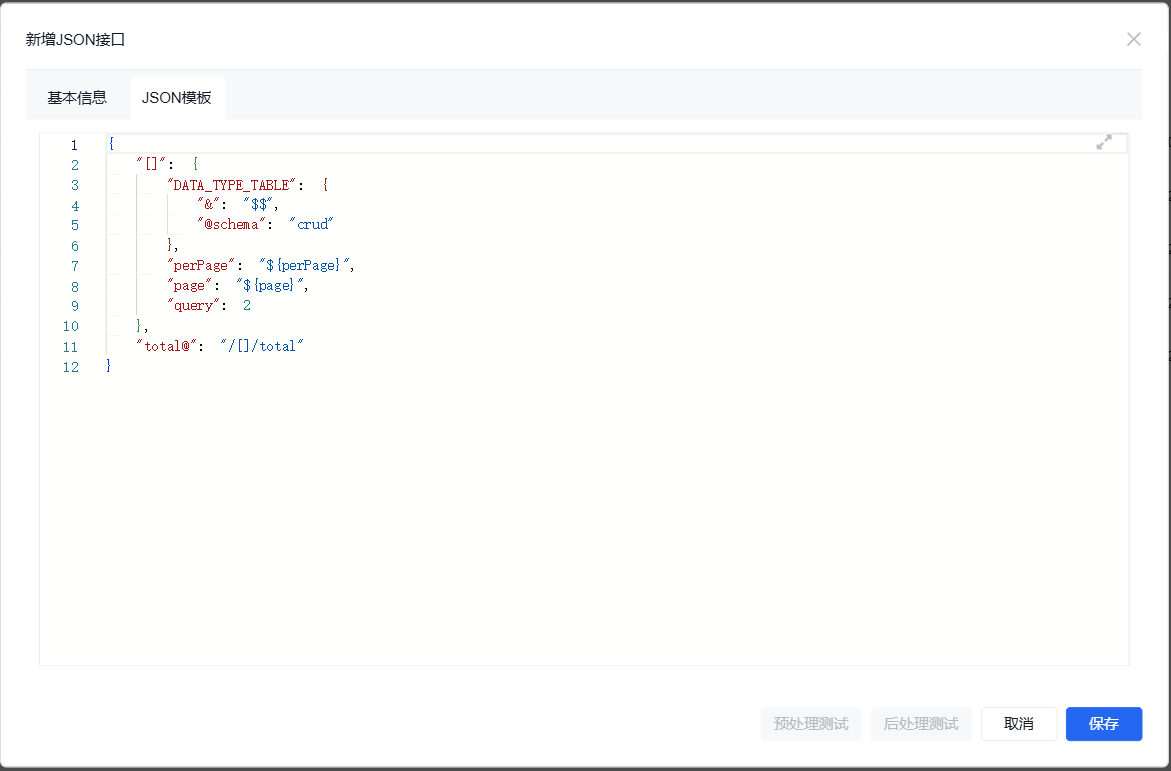Click the 新增JSON接口 dialog title

pos(75,40)
